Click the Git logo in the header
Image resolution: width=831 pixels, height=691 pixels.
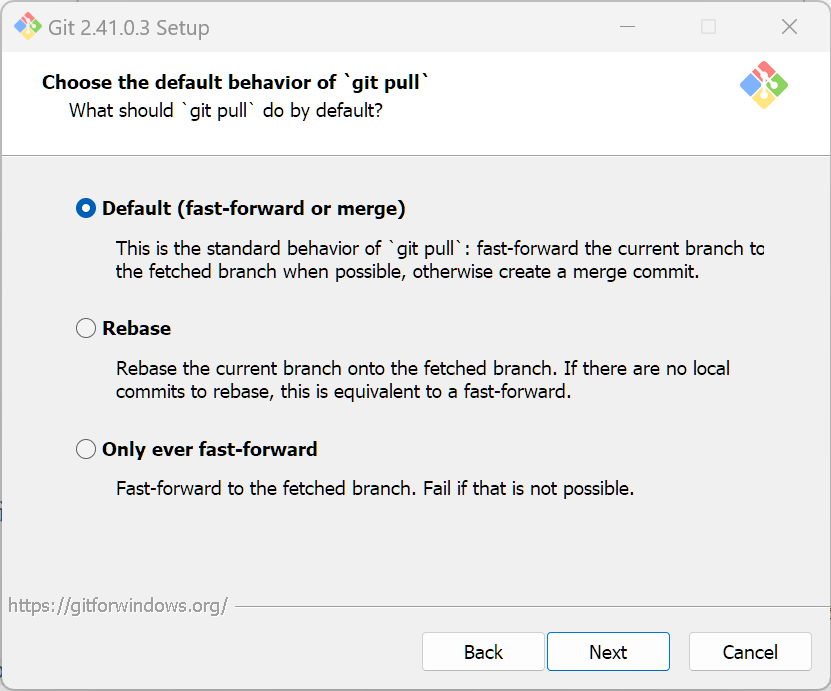coord(764,85)
